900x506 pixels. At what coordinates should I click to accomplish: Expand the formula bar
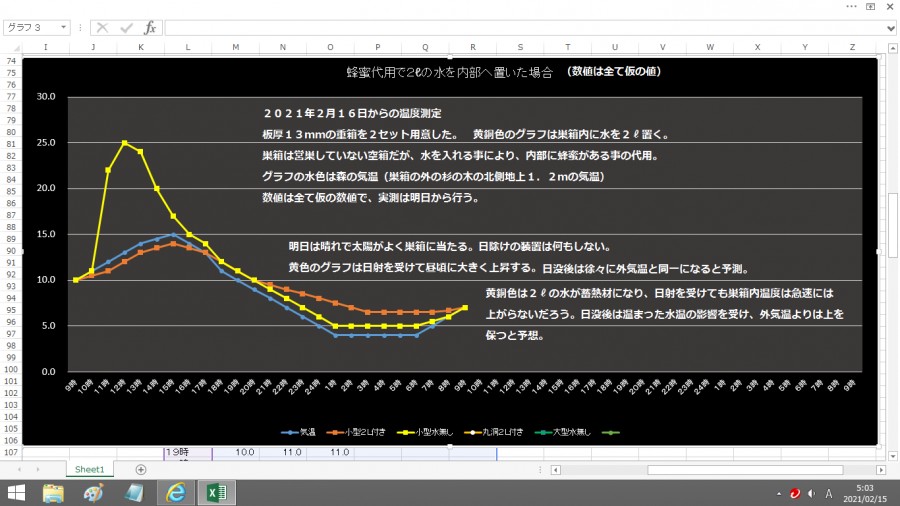(x=890, y=28)
